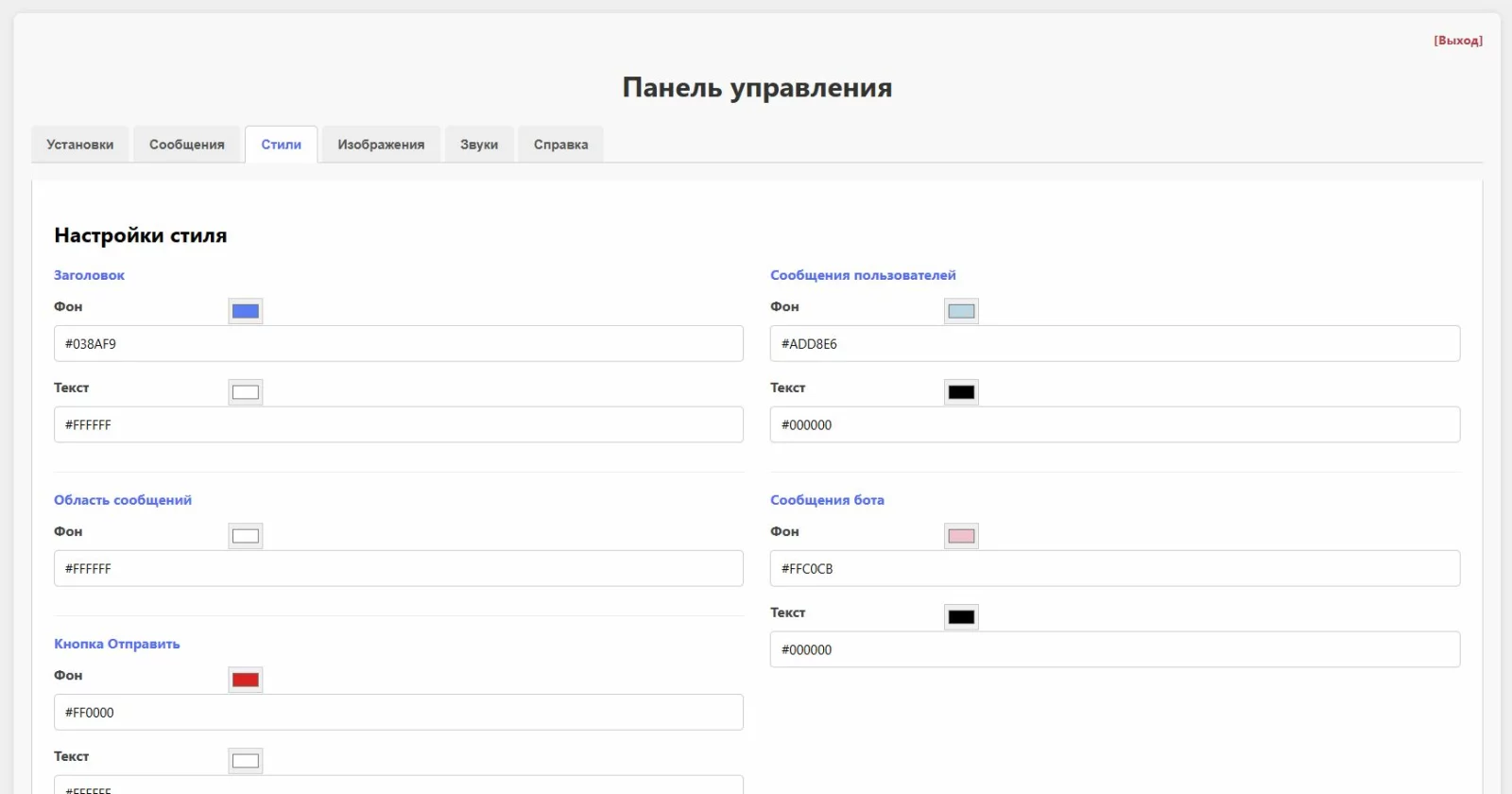The image size is (1512, 794).
Task: Focus the Send button background field #FF0000
Action: tap(398, 713)
